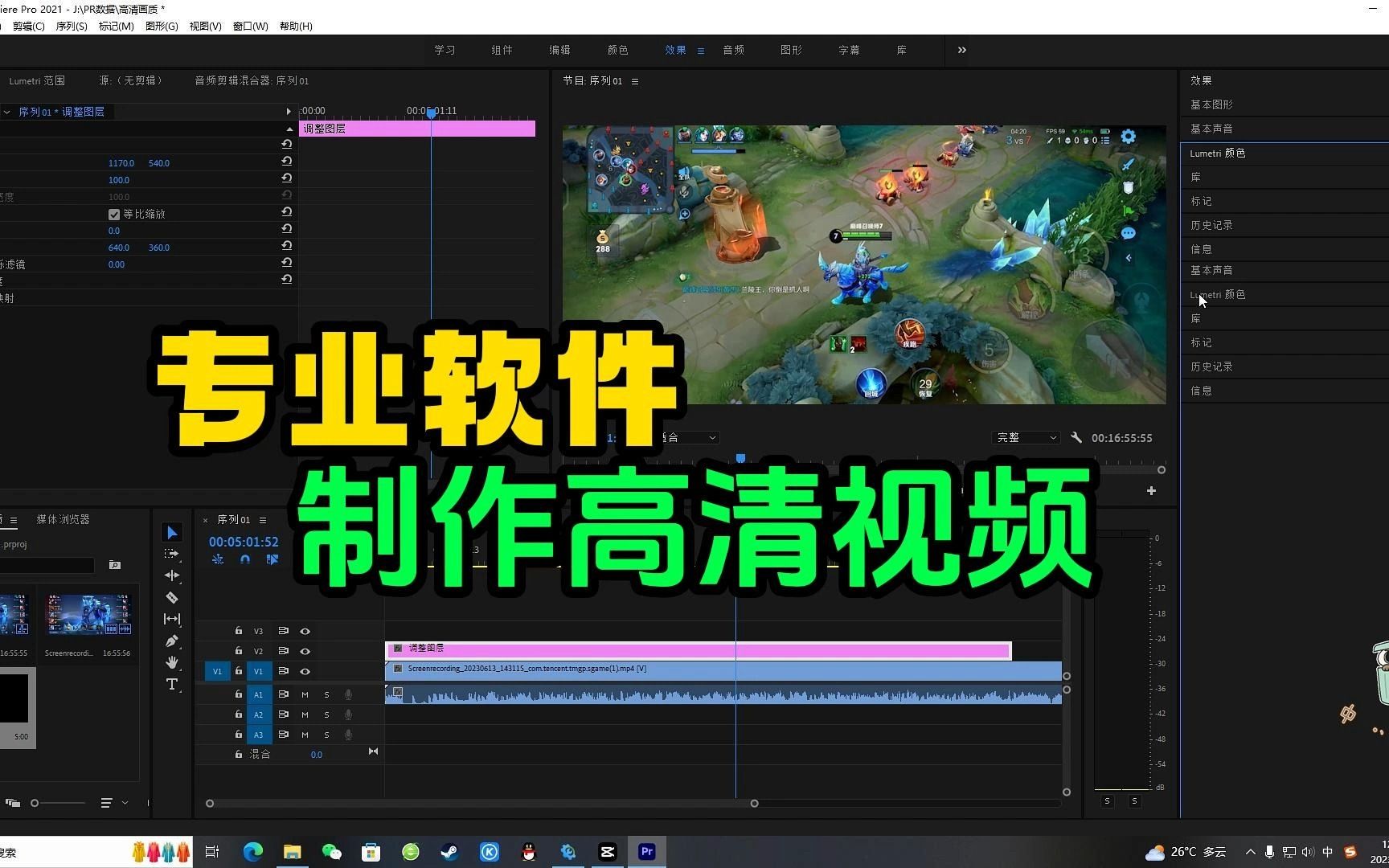Image resolution: width=1389 pixels, height=868 pixels.
Task: Open the 标记(M) menu
Action: [116, 26]
